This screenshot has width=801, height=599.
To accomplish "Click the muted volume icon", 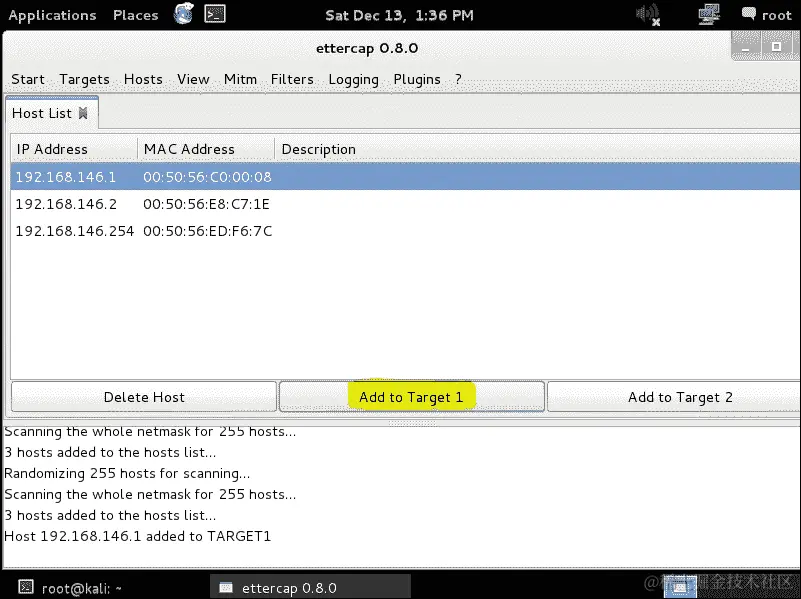I will click(648, 14).
